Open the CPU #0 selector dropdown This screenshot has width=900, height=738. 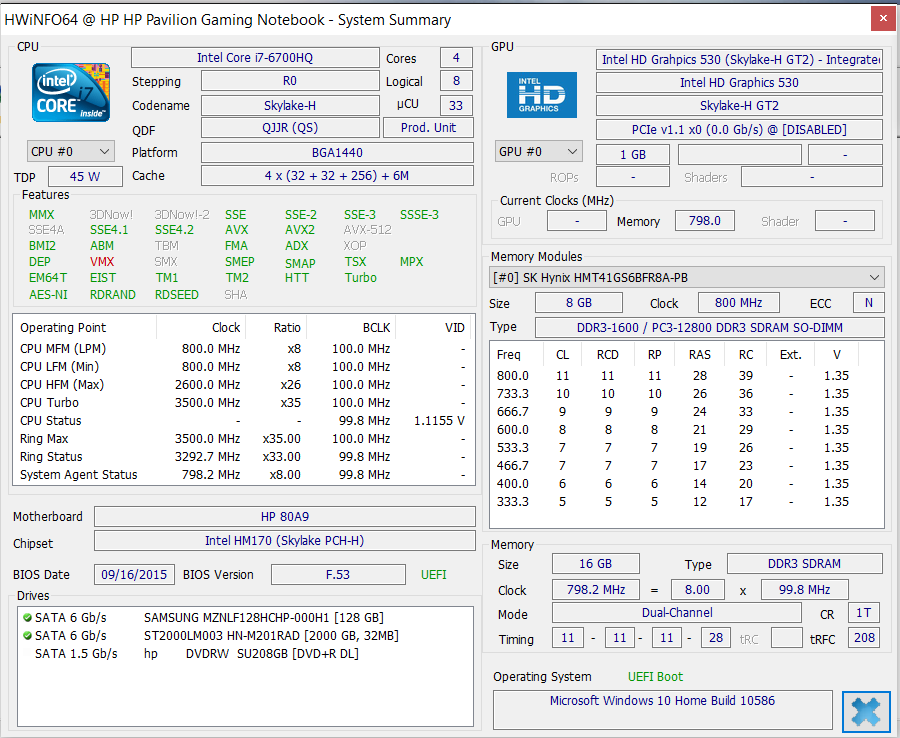pos(71,151)
